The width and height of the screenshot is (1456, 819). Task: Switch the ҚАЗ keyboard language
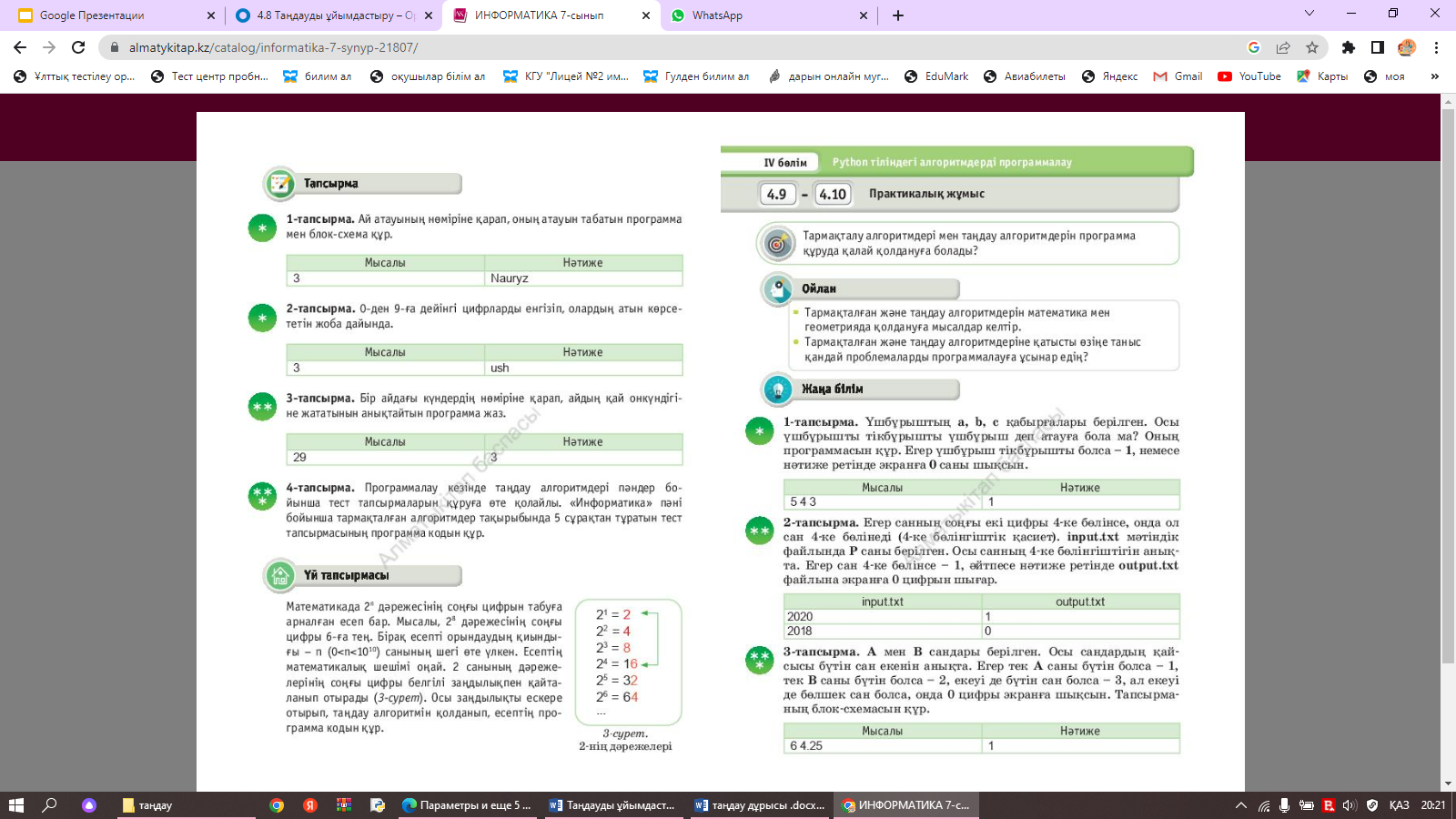[x=1400, y=805]
